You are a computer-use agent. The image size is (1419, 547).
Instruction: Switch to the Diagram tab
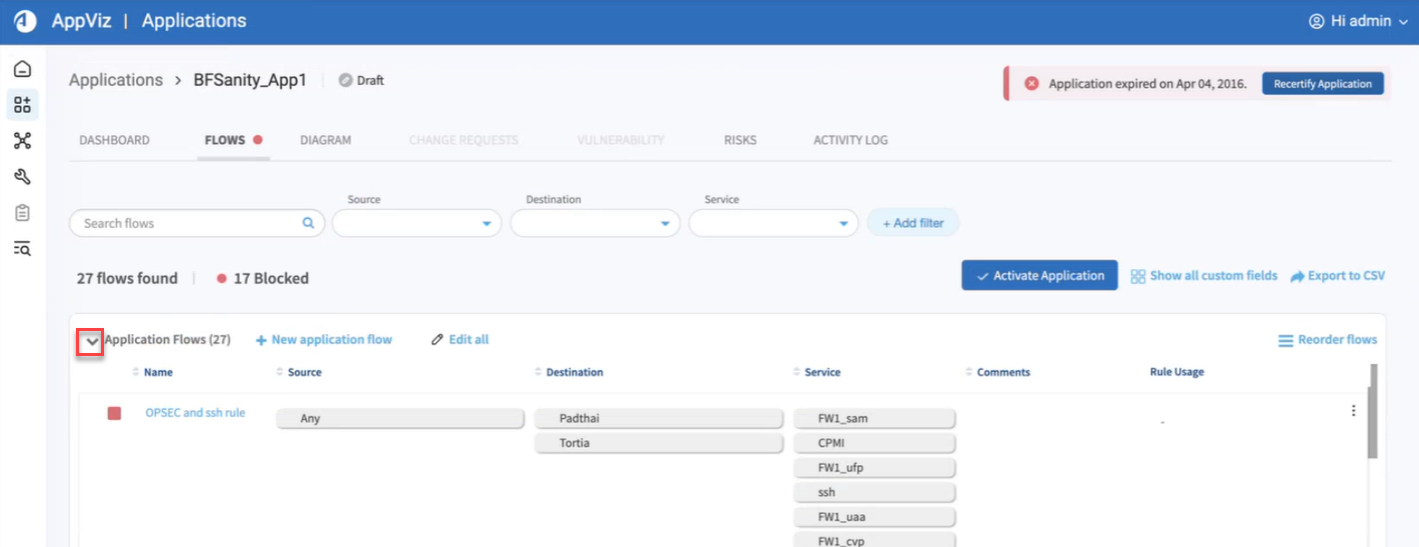pyautogui.click(x=325, y=140)
